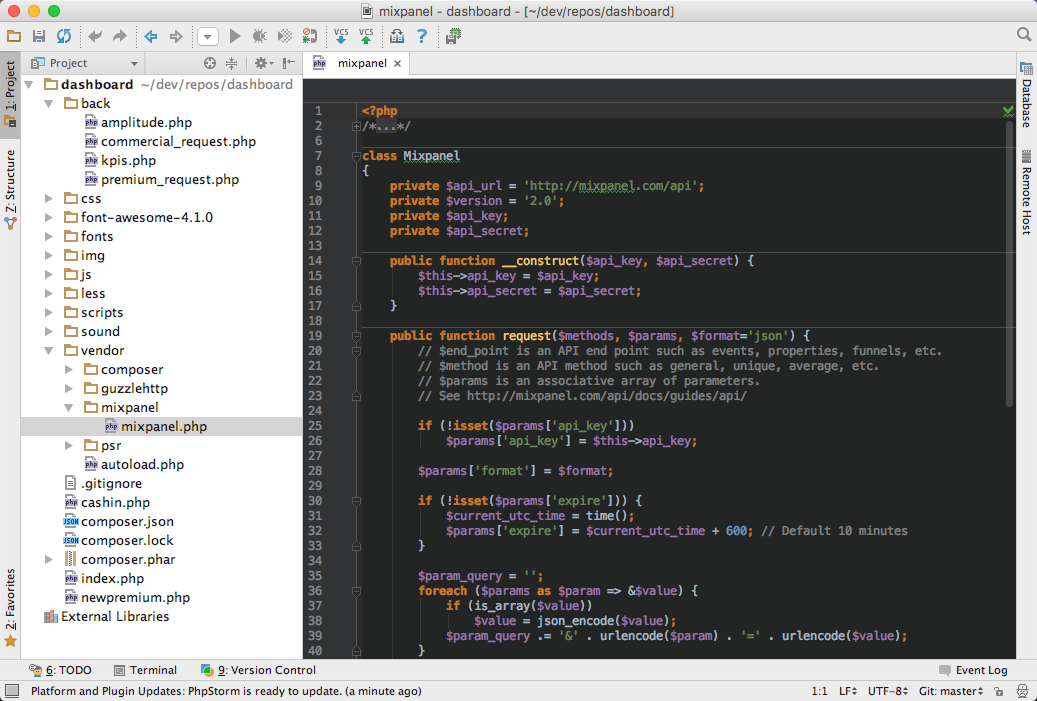Expand the guzzlehttp folder
The height and width of the screenshot is (701, 1037).
(x=69, y=389)
